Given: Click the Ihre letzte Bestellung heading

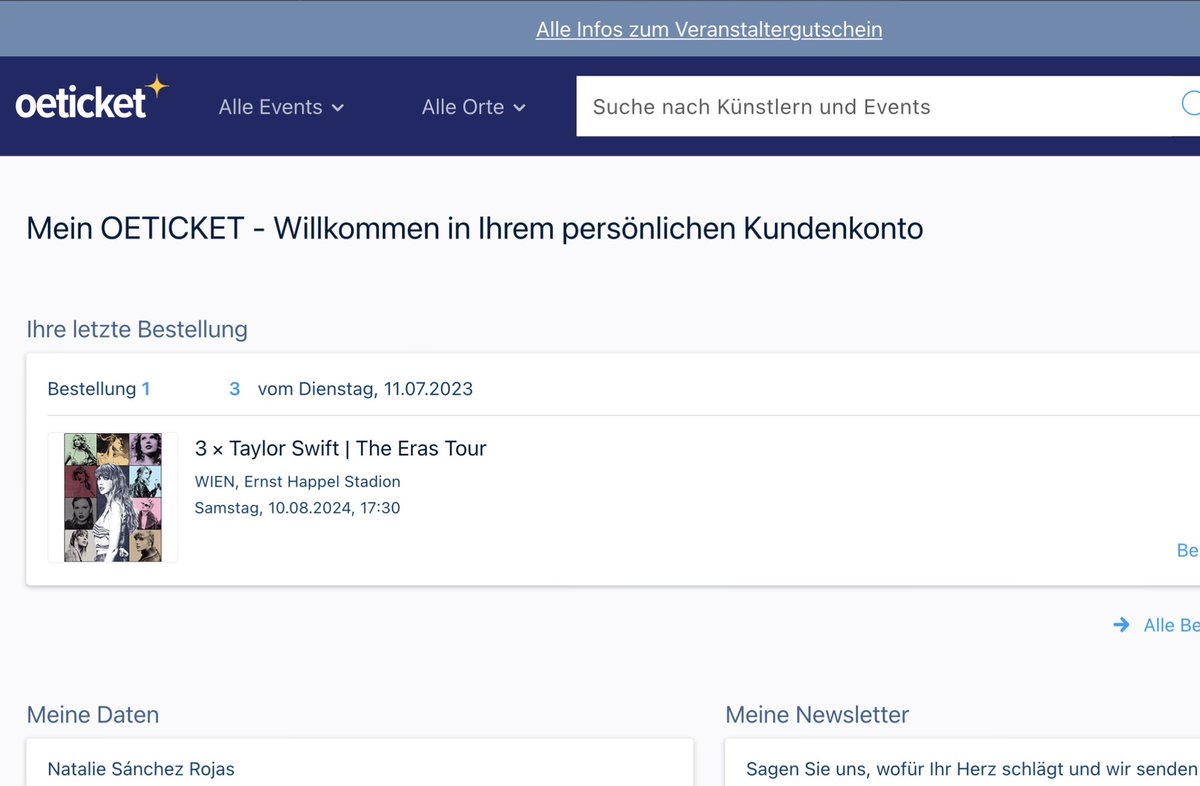Looking at the screenshot, I should click(137, 329).
